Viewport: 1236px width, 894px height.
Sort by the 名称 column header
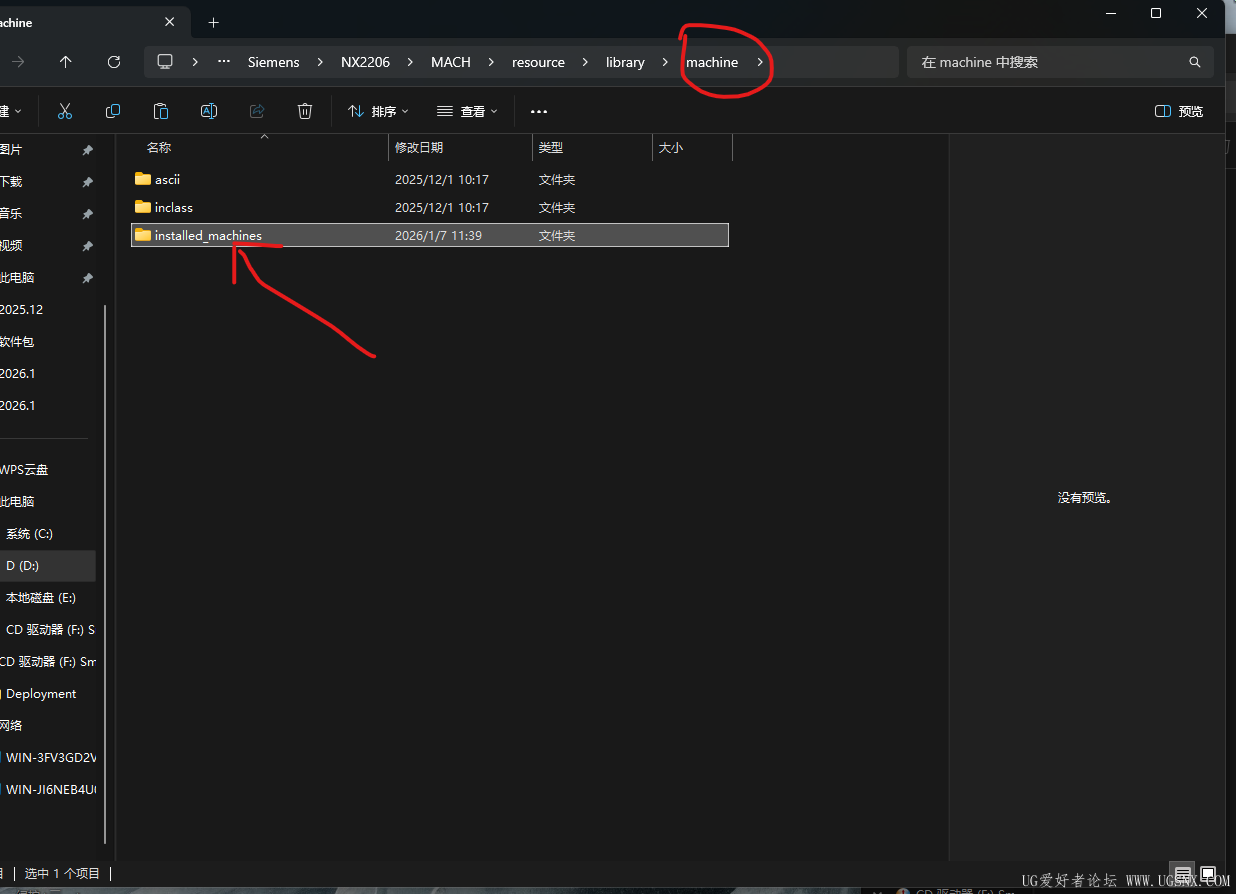pos(159,147)
